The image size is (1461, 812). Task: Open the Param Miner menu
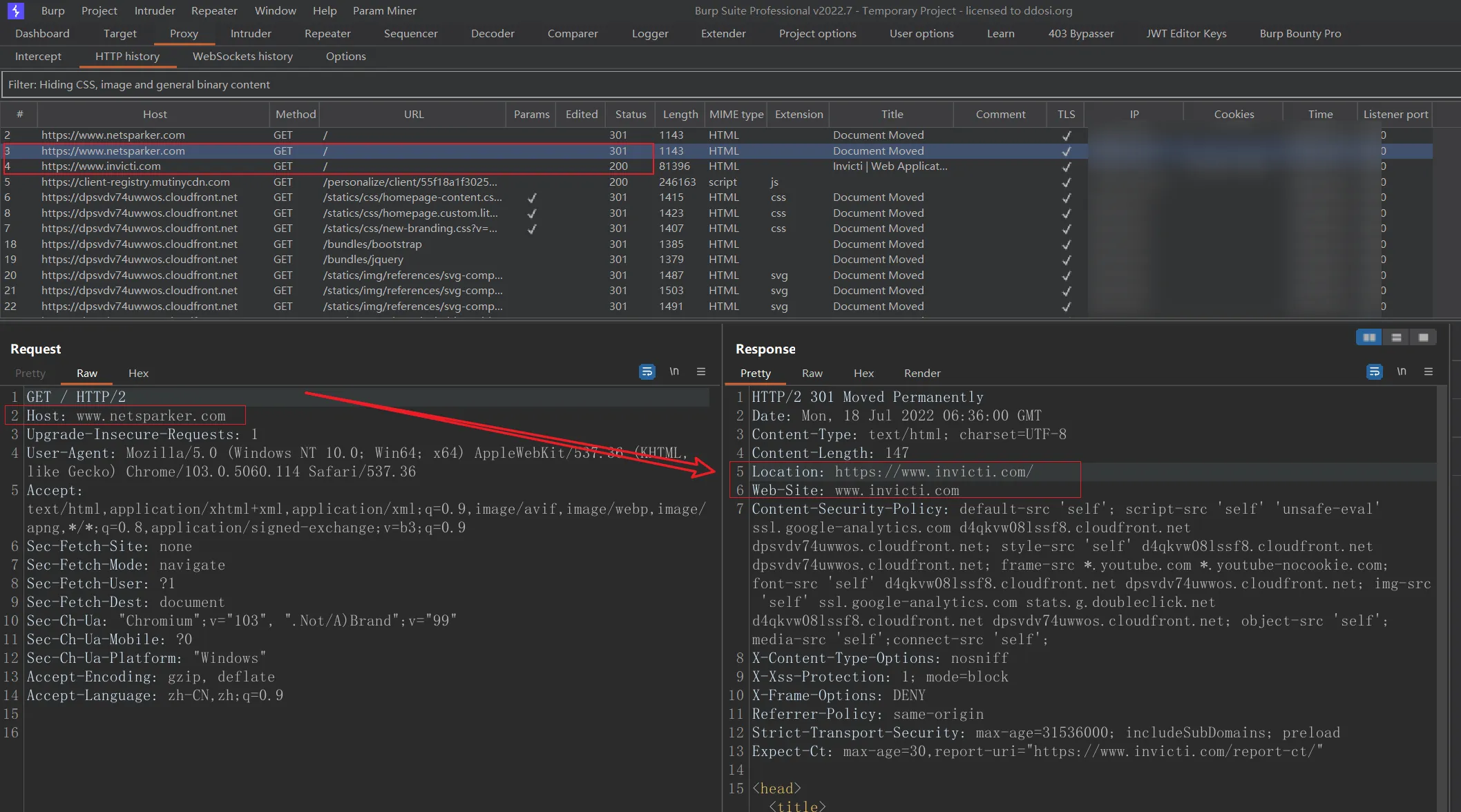pyautogui.click(x=385, y=10)
